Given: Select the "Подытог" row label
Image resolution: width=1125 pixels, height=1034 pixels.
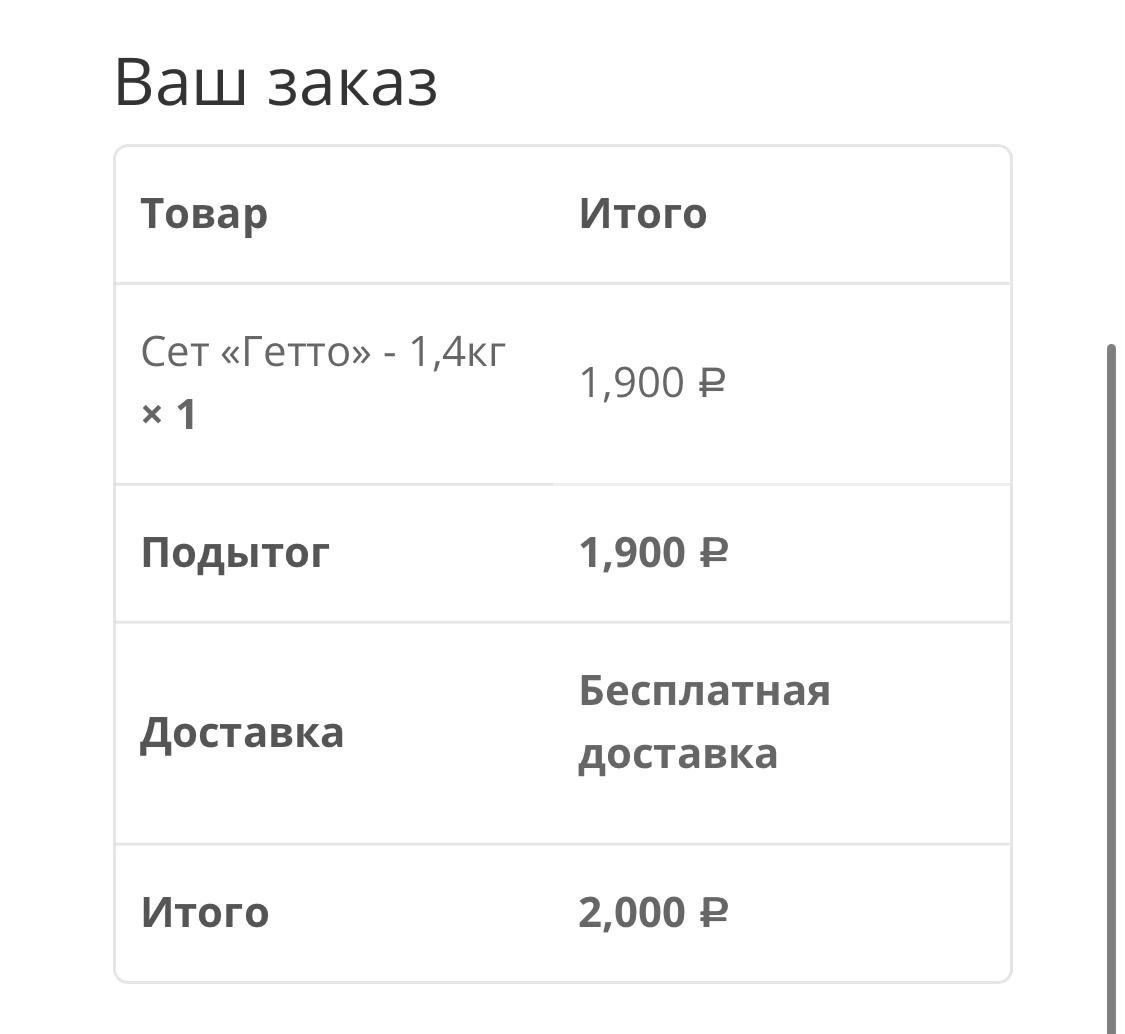Looking at the screenshot, I should coord(235,553).
